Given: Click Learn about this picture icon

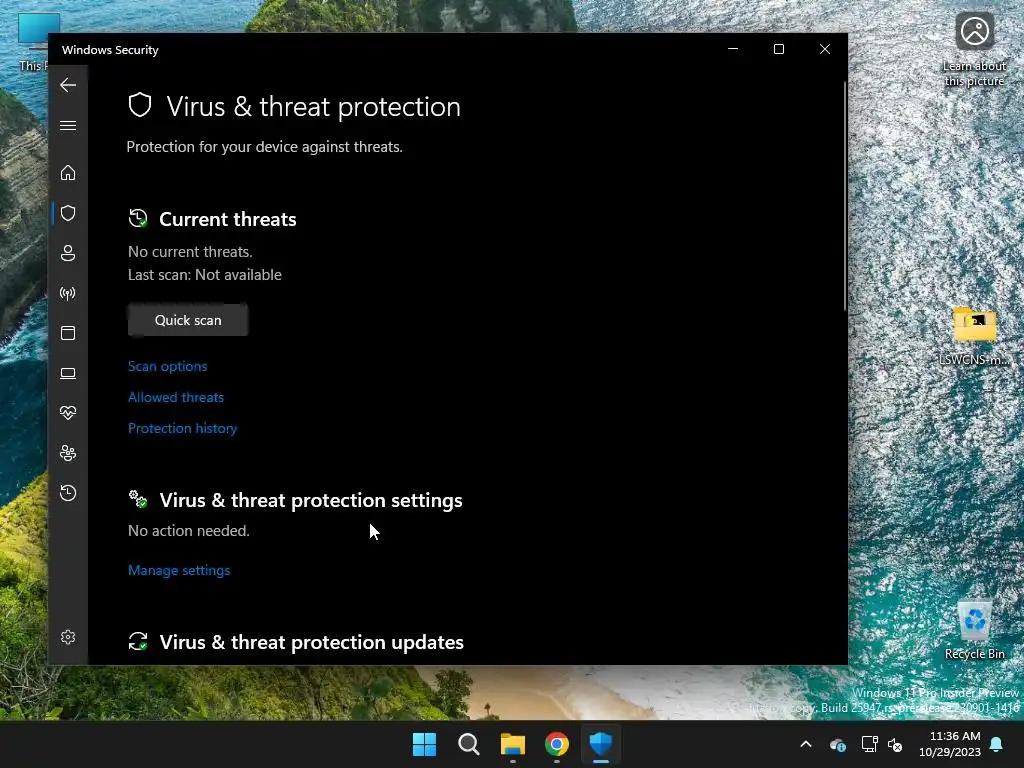Looking at the screenshot, I should pyautogui.click(x=974, y=50).
